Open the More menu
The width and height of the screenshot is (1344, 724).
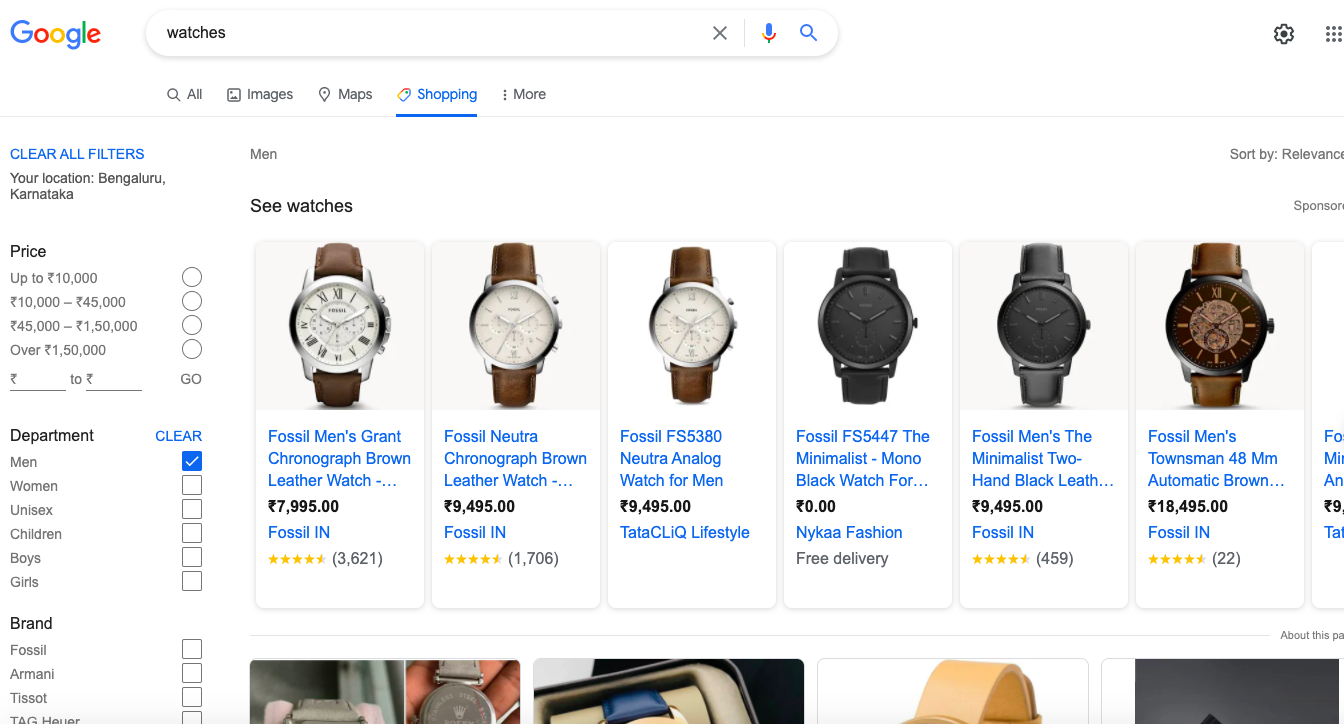[523, 94]
